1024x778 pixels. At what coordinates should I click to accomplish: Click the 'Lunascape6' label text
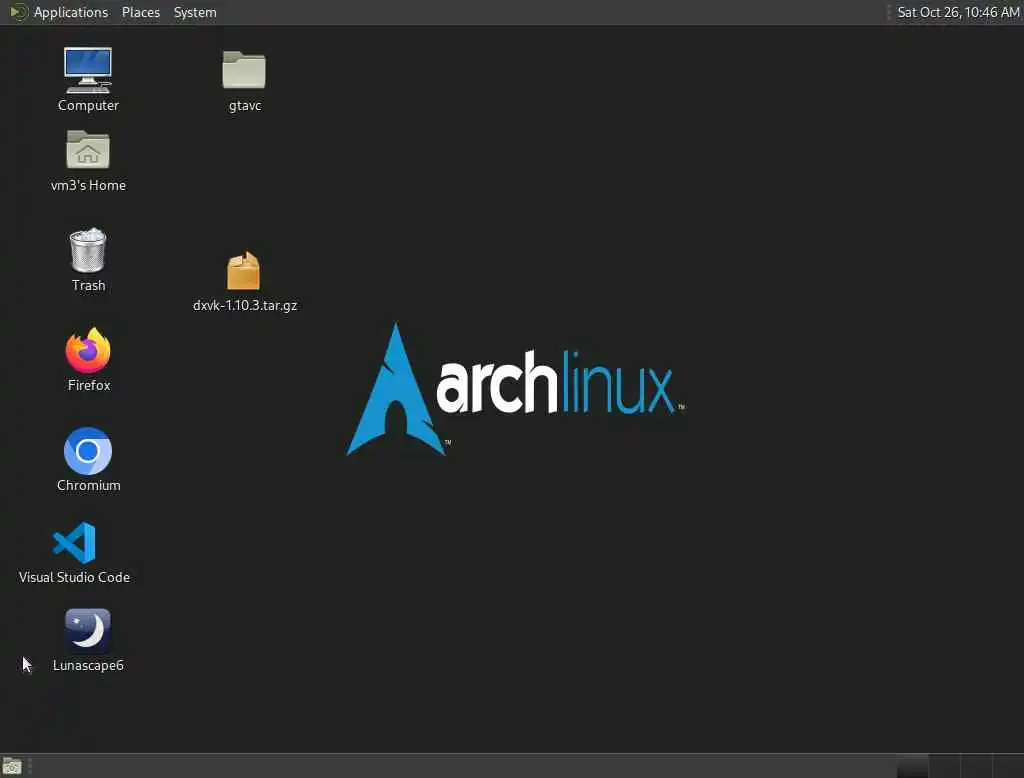click(x=88, y=666)
